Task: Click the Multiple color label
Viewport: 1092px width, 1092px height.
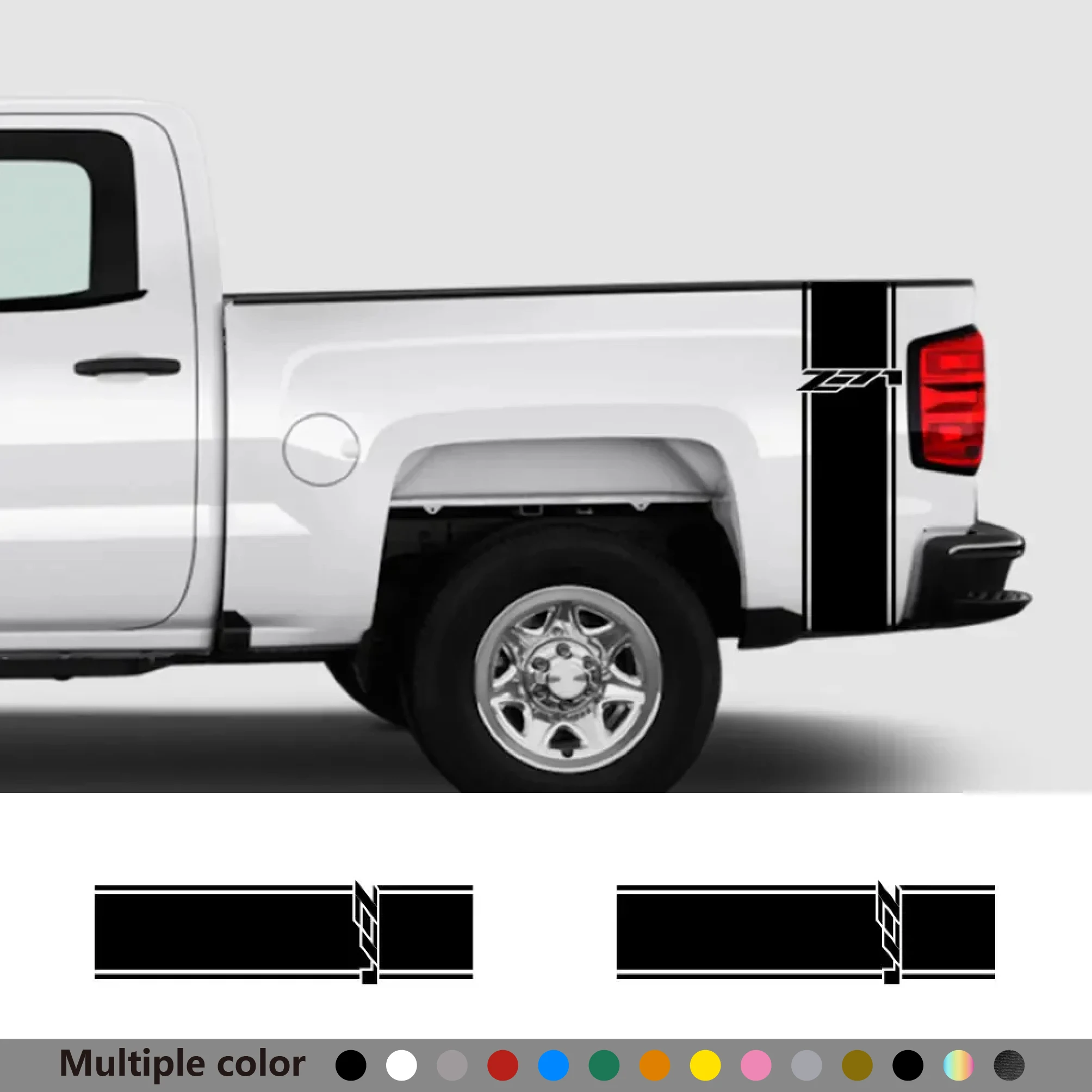Action: pos(182,1064)
